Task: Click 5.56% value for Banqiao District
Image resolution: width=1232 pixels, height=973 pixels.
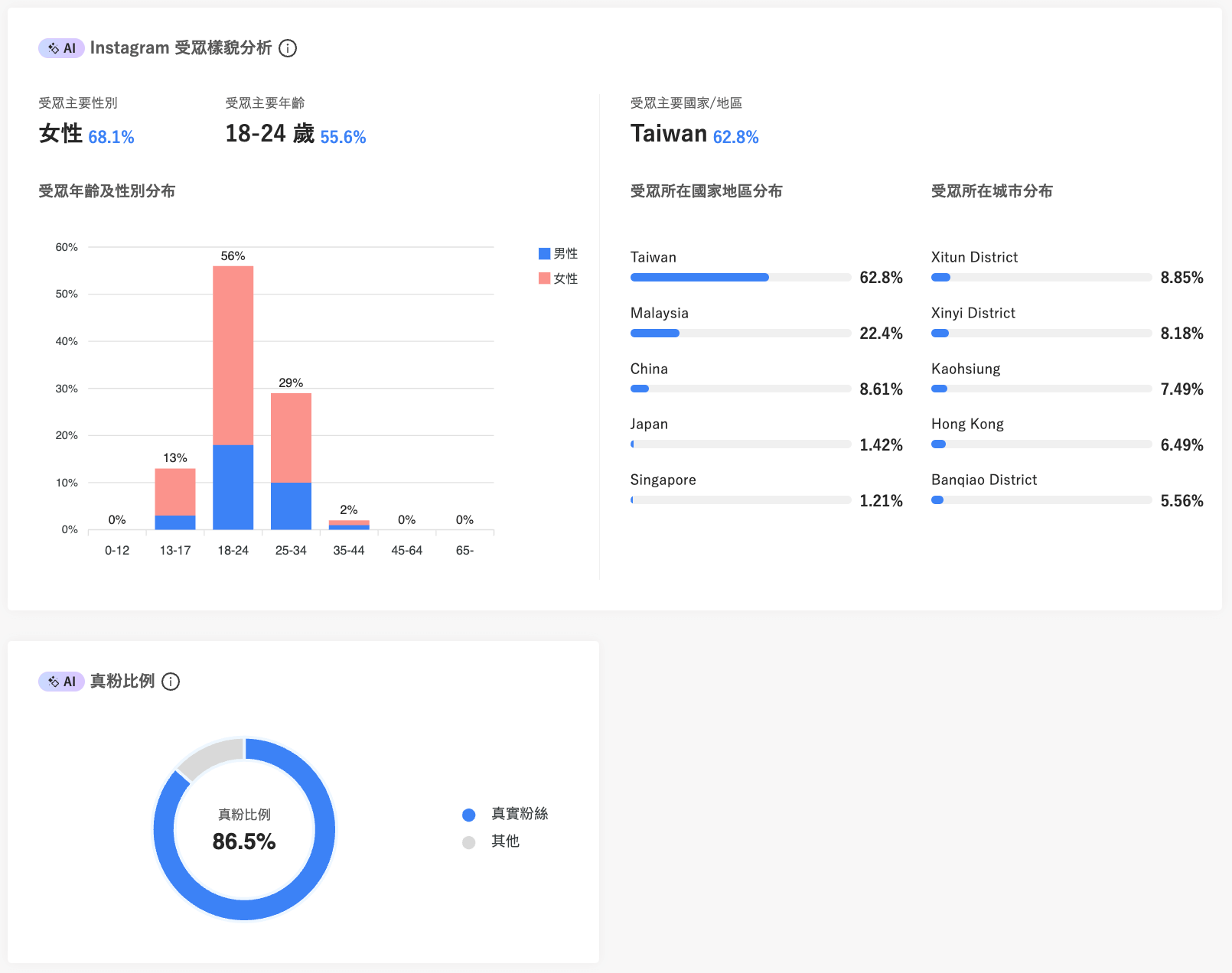Action: [x=1181, y=500]
